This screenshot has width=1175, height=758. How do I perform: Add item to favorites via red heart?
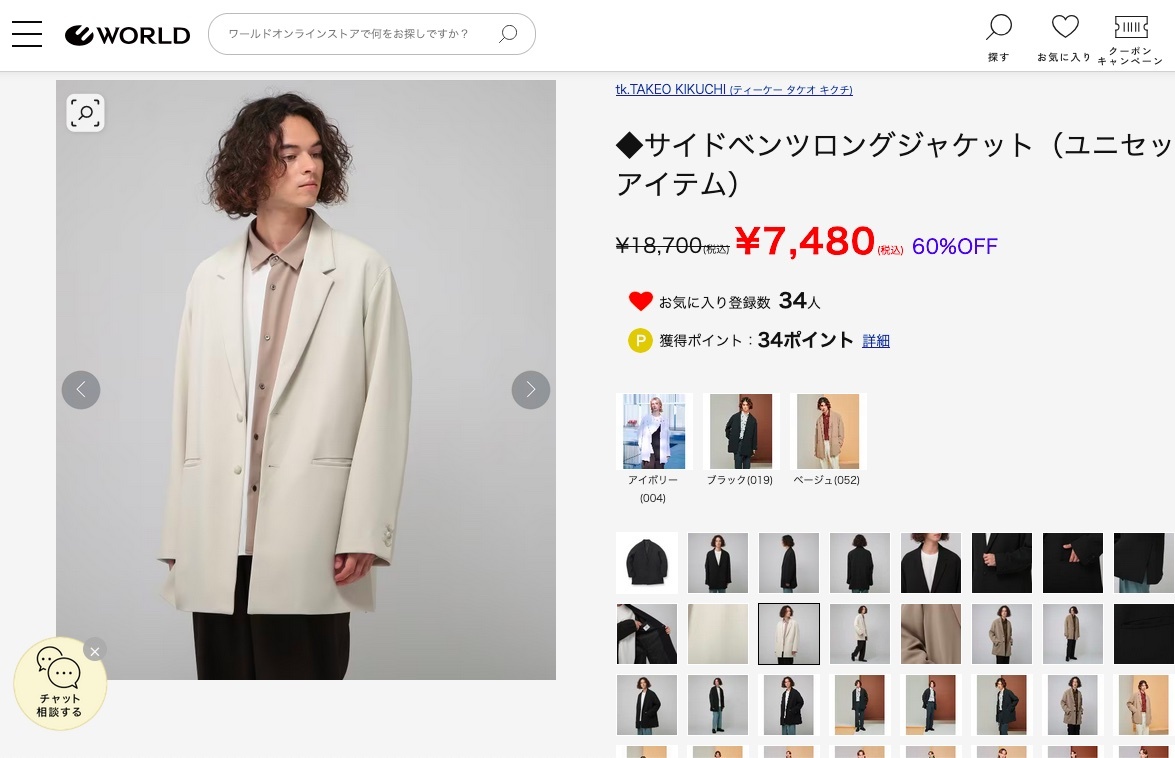tap(641, 301)
